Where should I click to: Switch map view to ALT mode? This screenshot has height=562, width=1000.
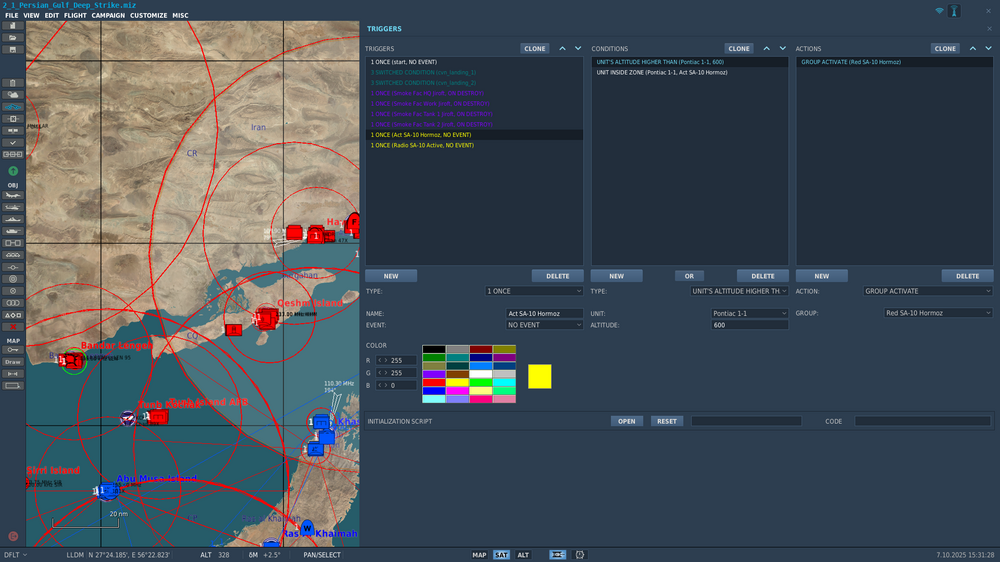pos(523,555)
